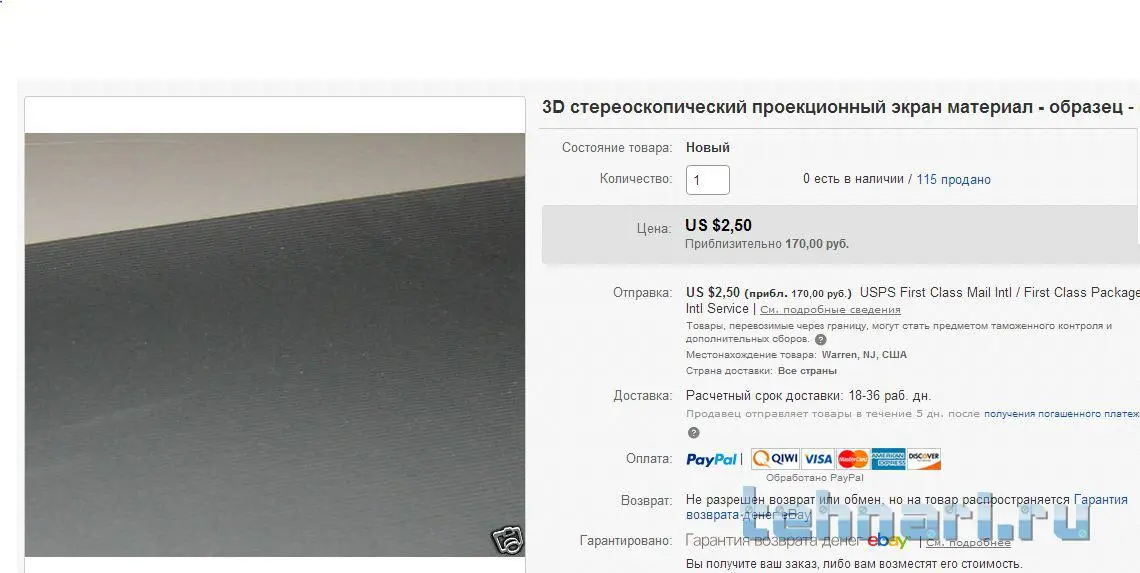The image size is (1140, 573).
Task: Click the Discover card icon
Action: point(923,459)
